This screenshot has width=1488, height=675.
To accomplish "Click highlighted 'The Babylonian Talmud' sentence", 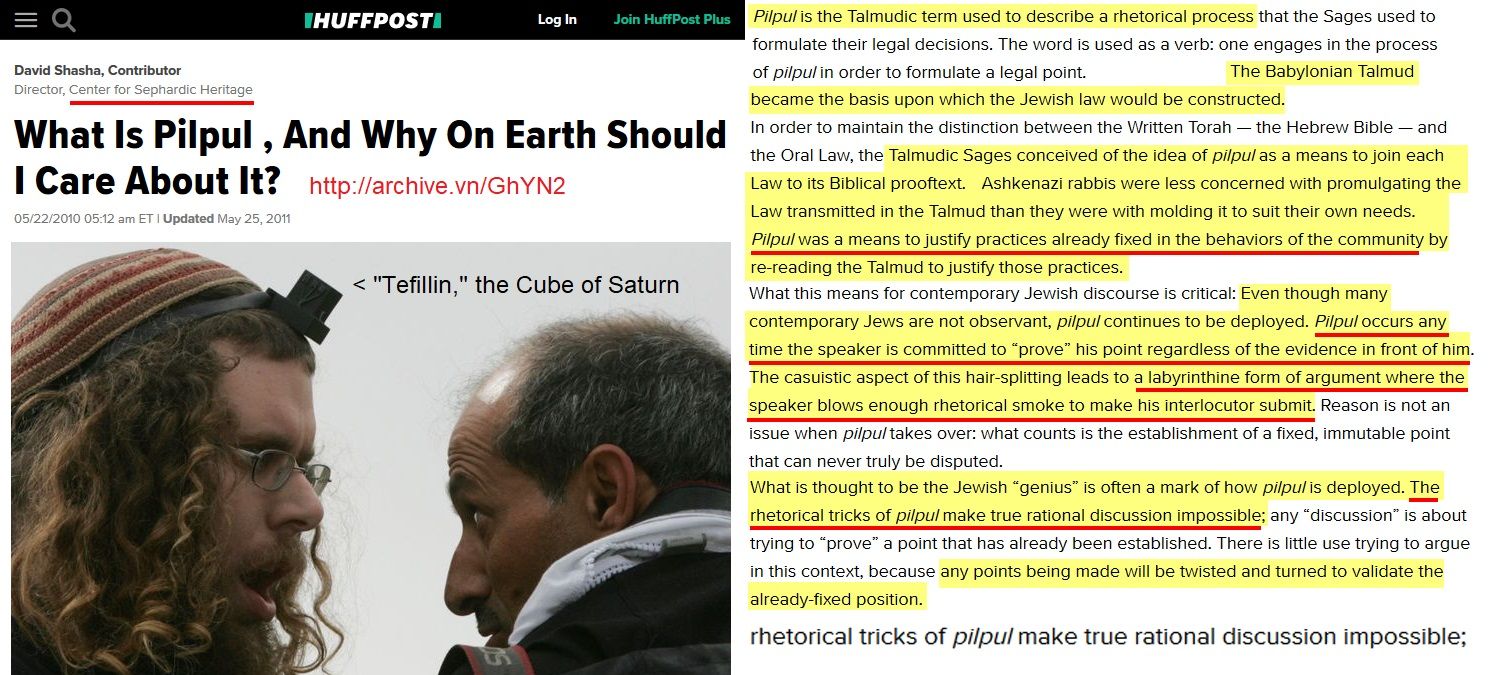I will pos(1083,85).
